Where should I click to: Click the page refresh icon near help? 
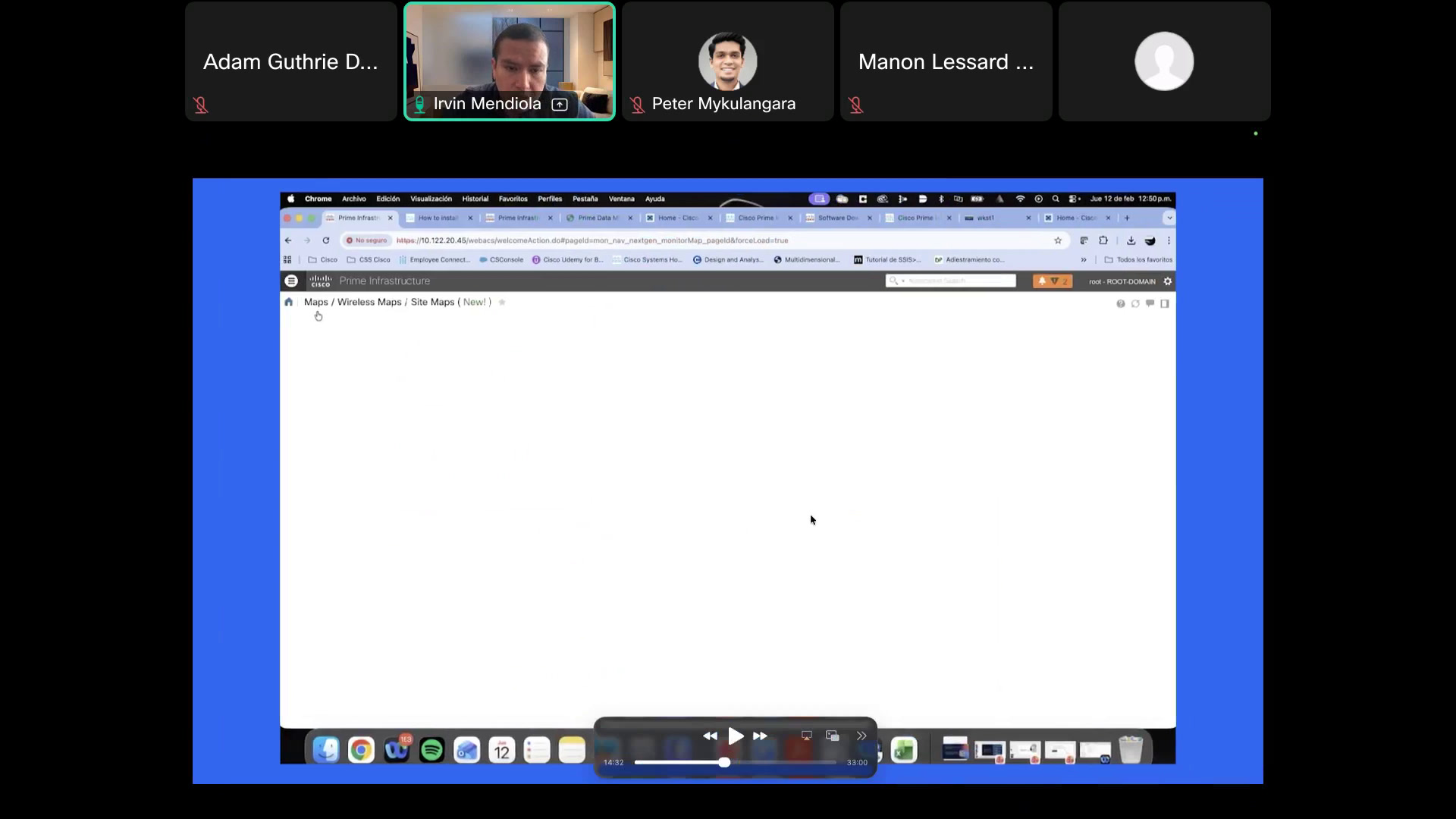point(1135,303)
